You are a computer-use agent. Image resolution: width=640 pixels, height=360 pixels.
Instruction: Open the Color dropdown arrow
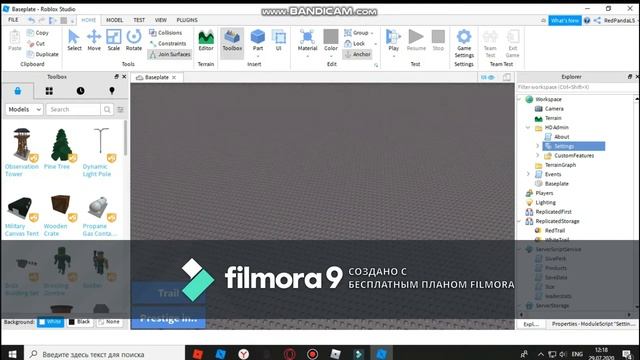coord(331,56)
